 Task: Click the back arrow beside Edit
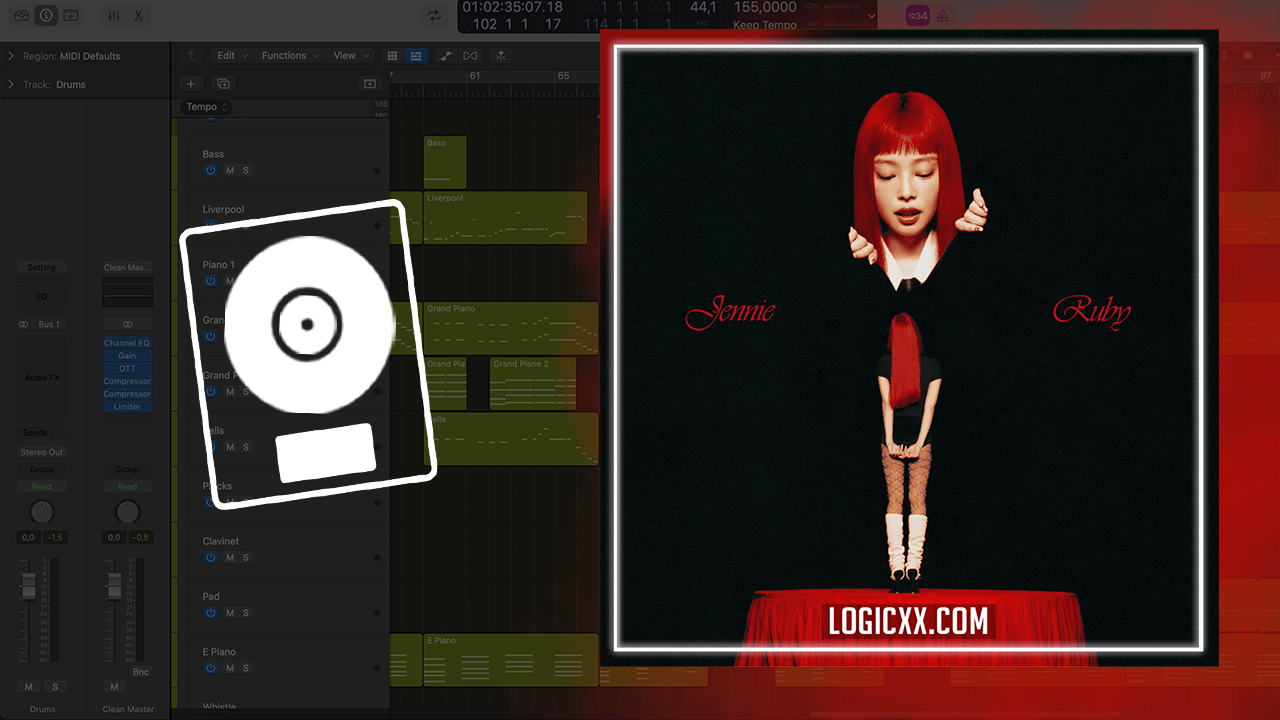(x=191, y=56)
